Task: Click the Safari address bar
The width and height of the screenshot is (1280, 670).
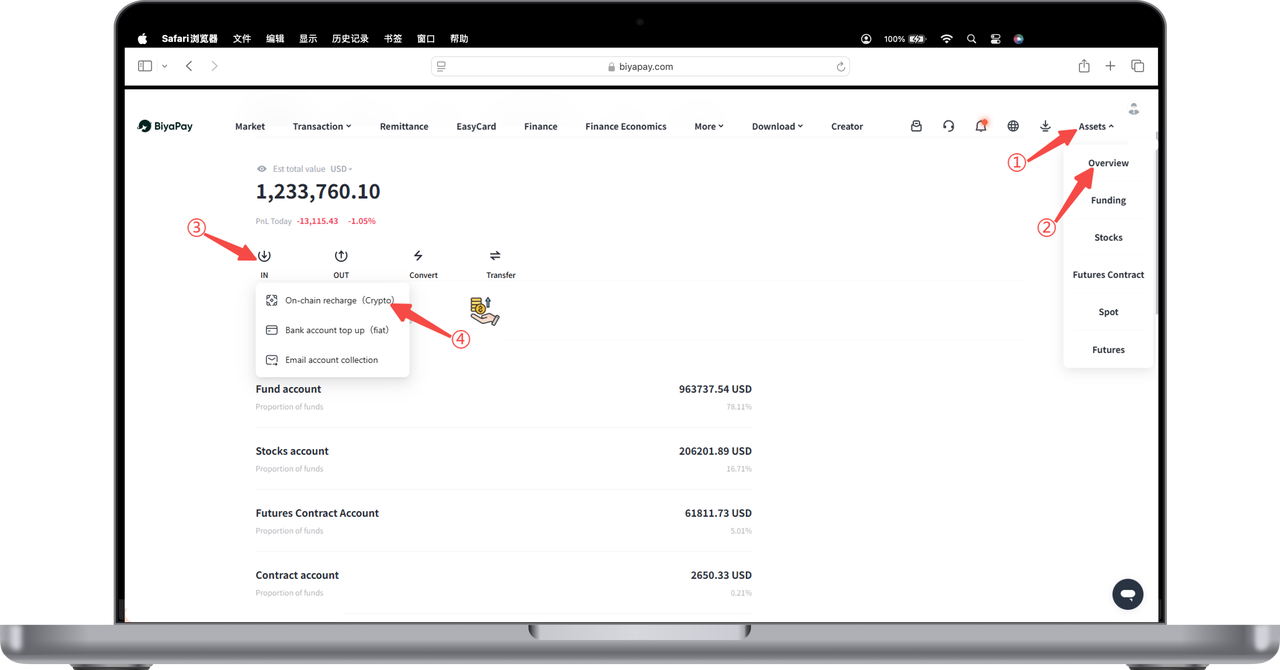Action: [x=640, y=66]
